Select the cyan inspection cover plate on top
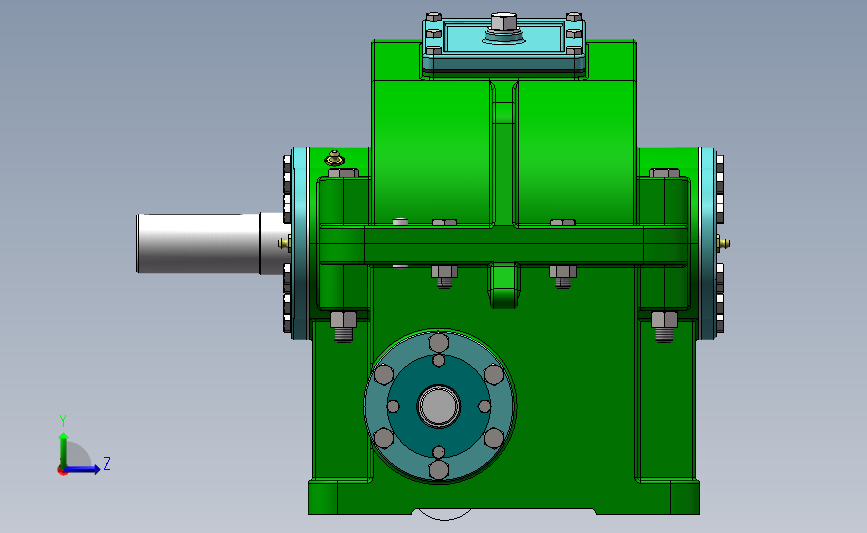The width and height of the screenshot is (867, 533). pyautogui.click(x=504, y=44)
